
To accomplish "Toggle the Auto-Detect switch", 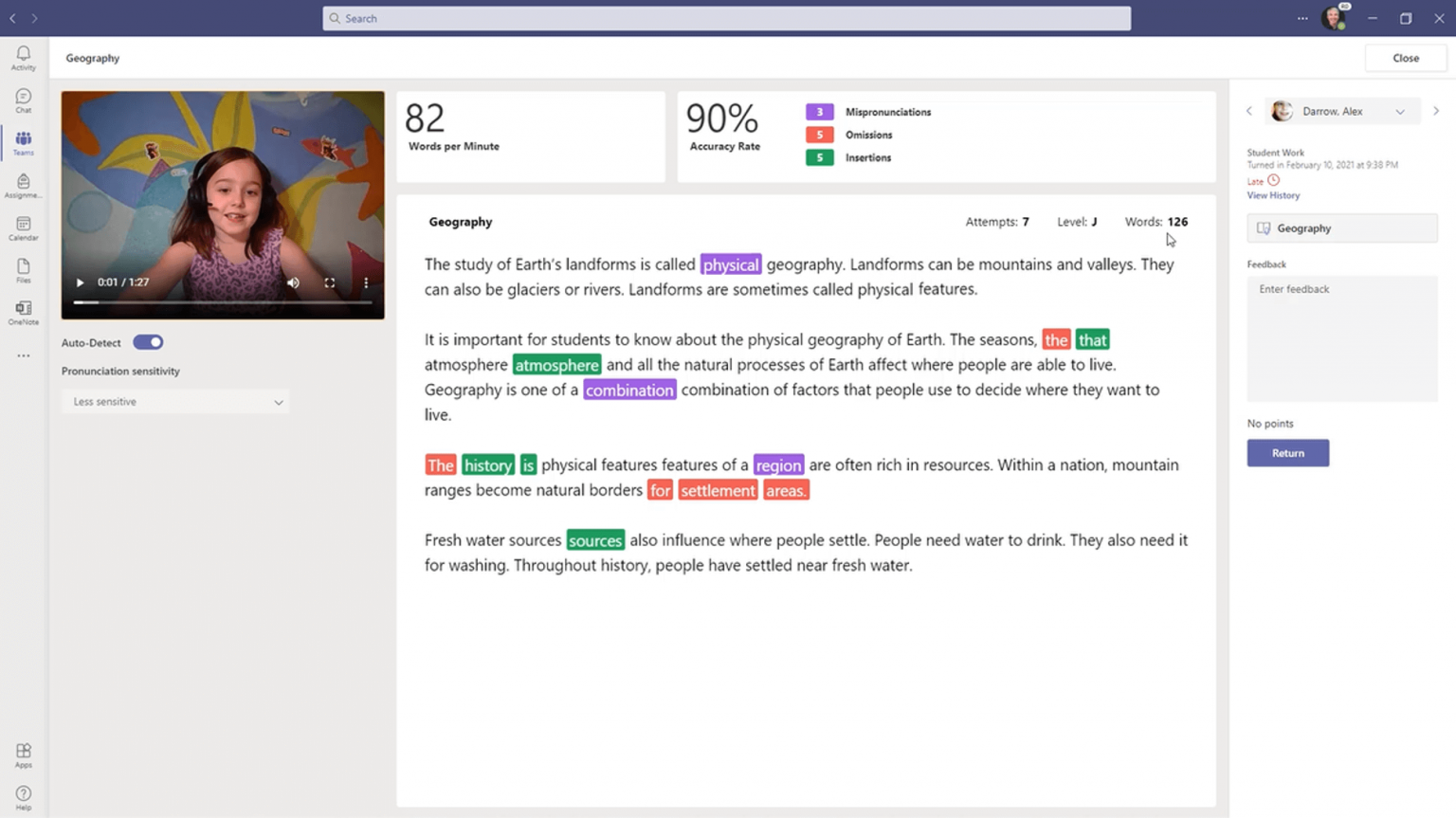I will (148, 342).
